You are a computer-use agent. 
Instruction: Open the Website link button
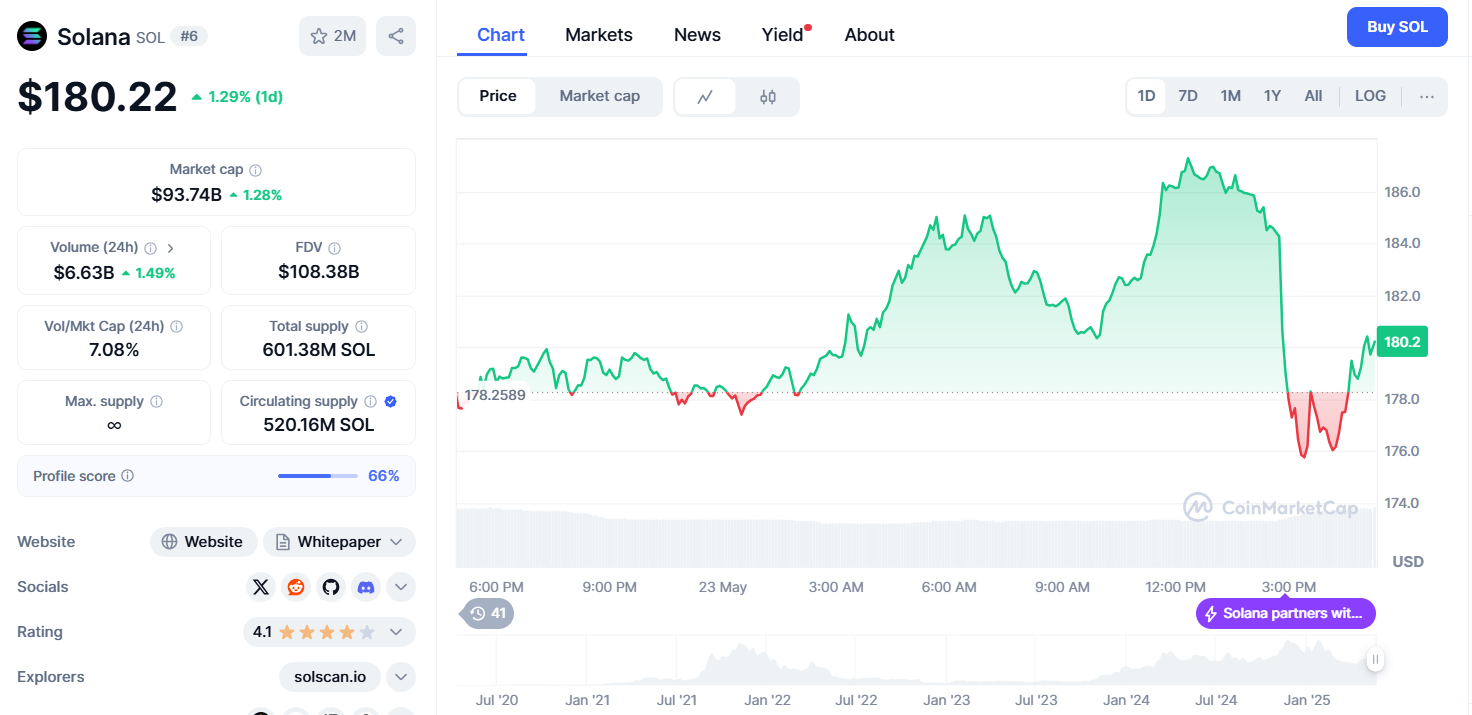pos(203,542)
